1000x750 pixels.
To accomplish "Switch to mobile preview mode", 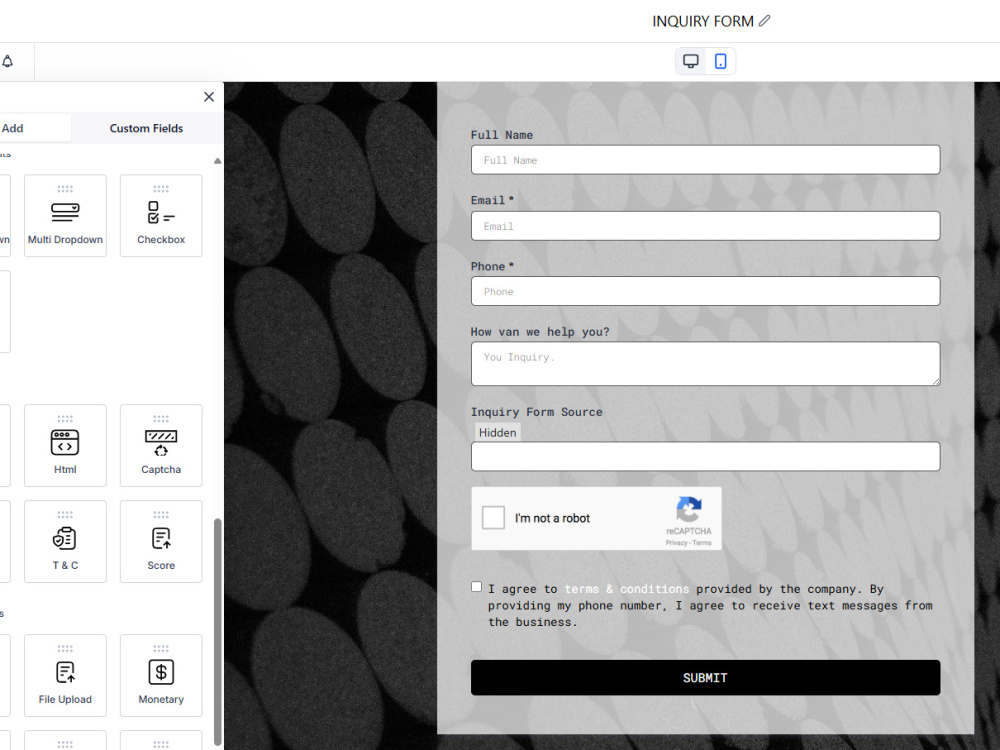I will click(x=720, y=61).
